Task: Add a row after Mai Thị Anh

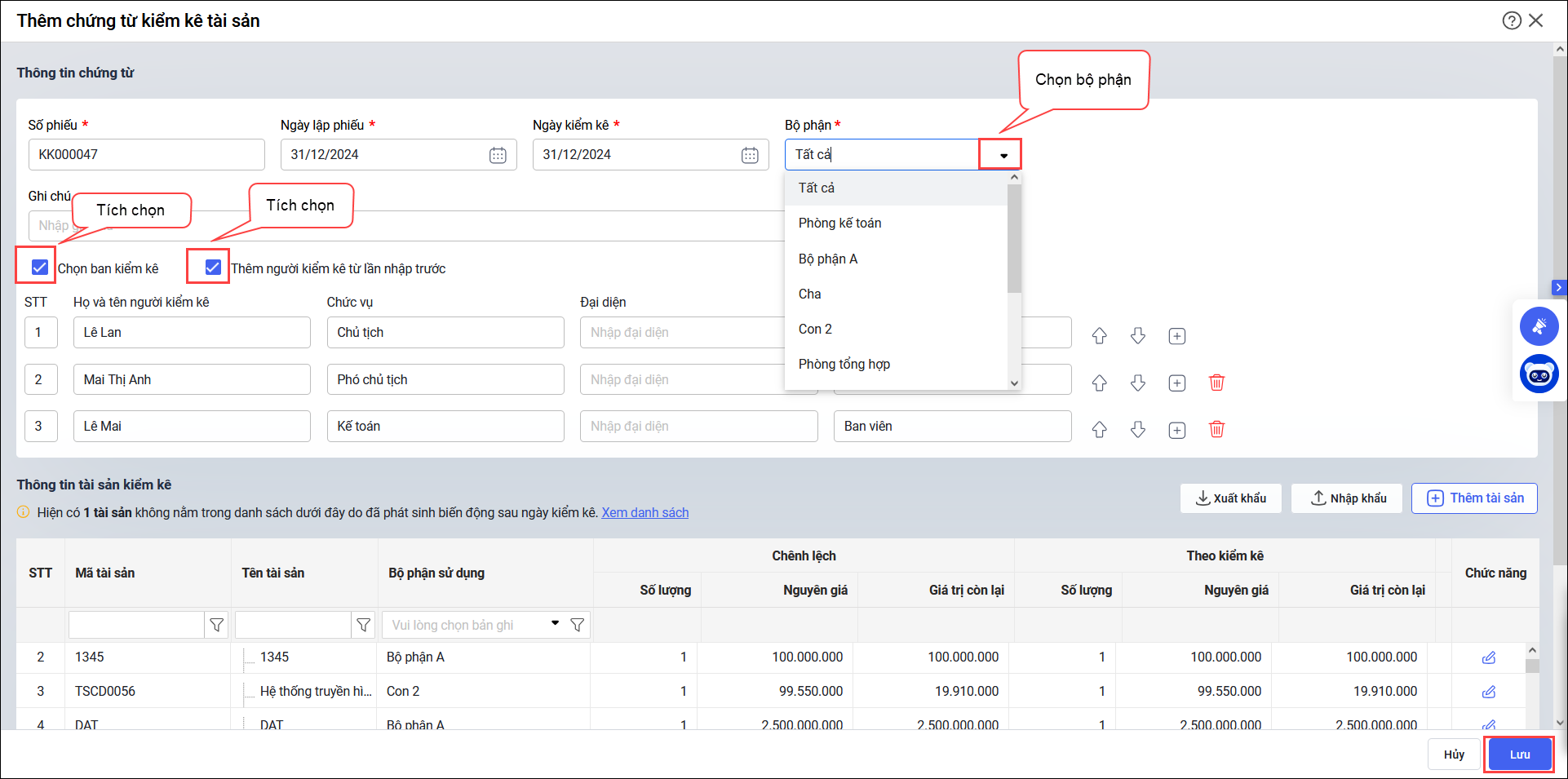Action: (1176, 383)
